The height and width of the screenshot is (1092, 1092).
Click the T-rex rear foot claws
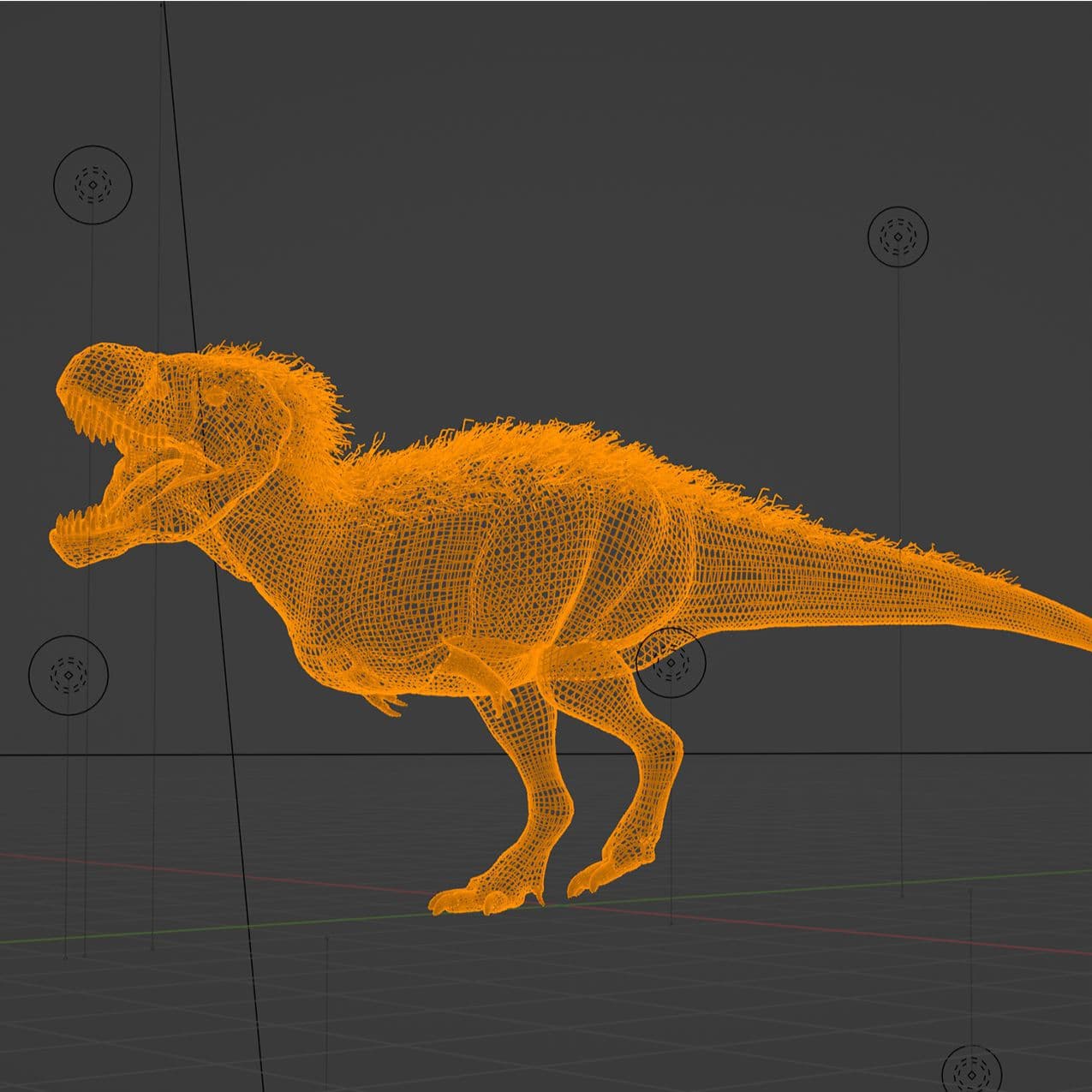pyautogui.click(x=591, y=882)
